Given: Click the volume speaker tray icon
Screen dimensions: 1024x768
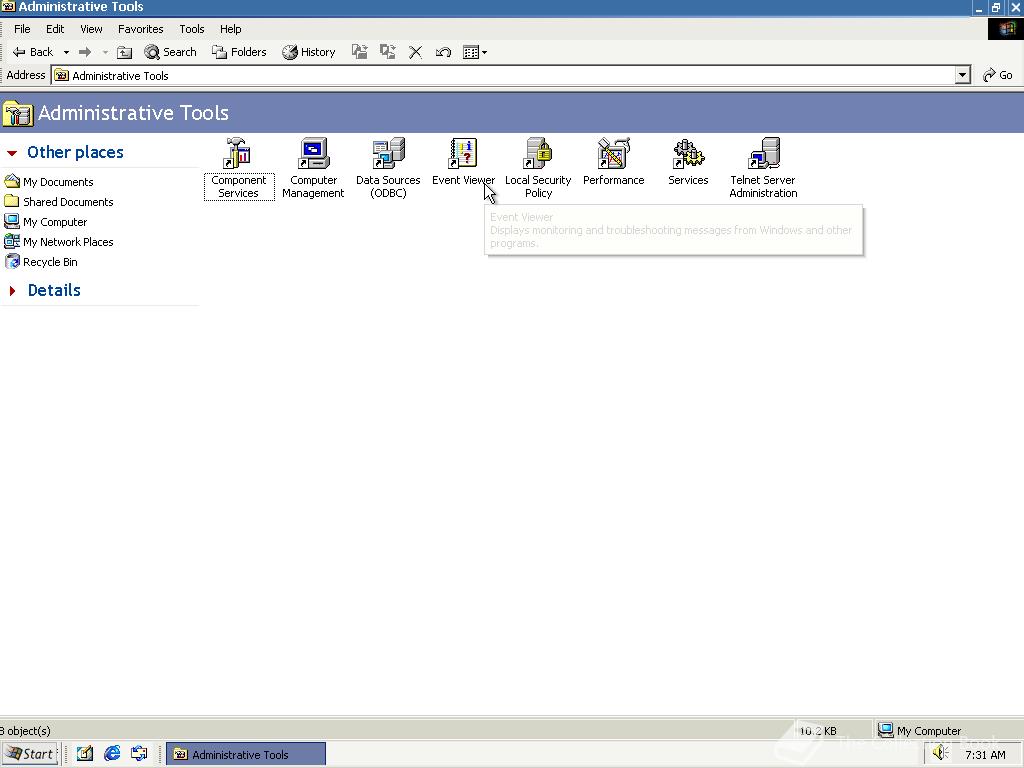Looking at the screenshot, I should [x=940, y=754].
